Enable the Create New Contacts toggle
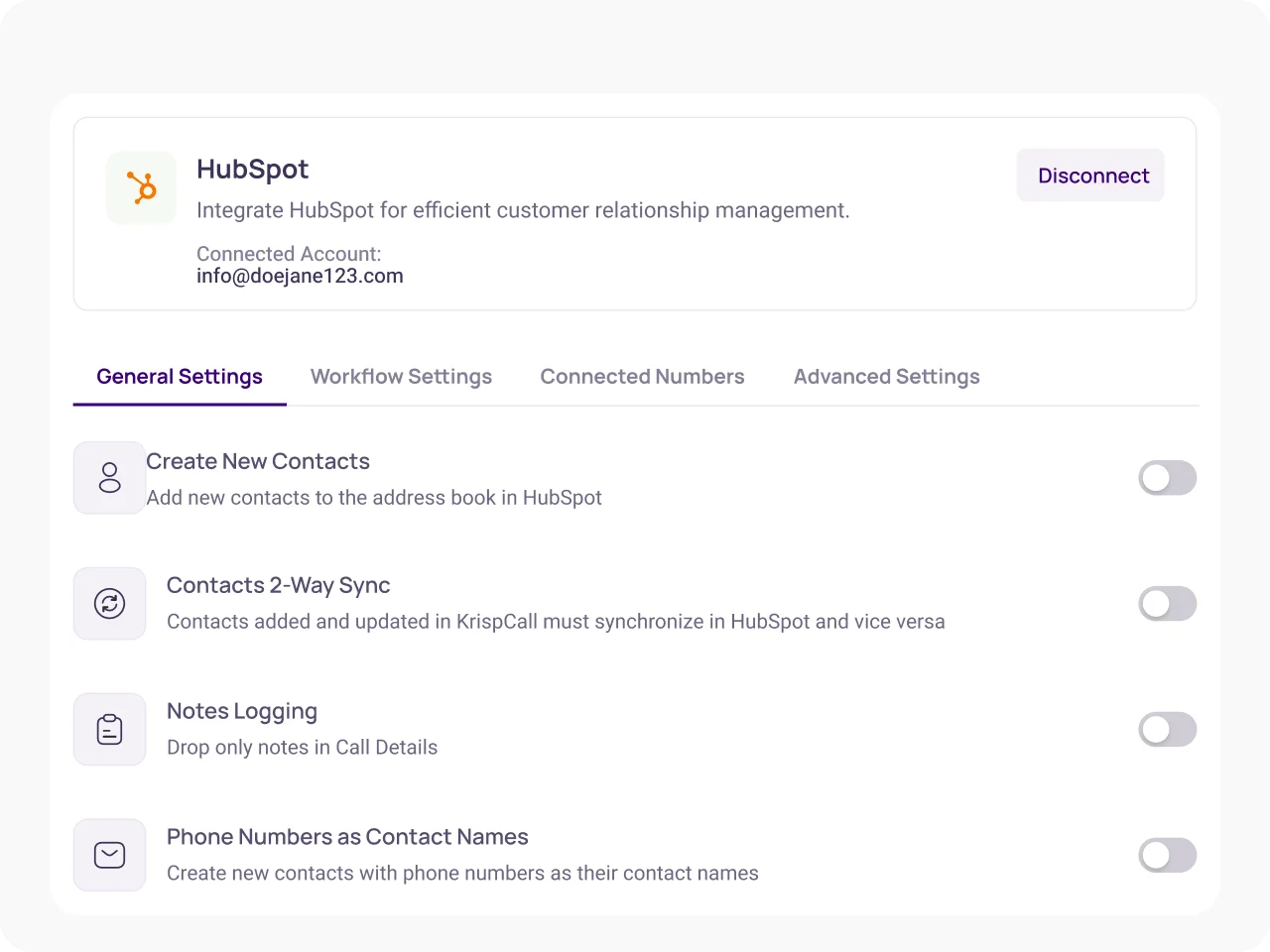The width and height of the screenshot is (1270, 952). 1167,478
